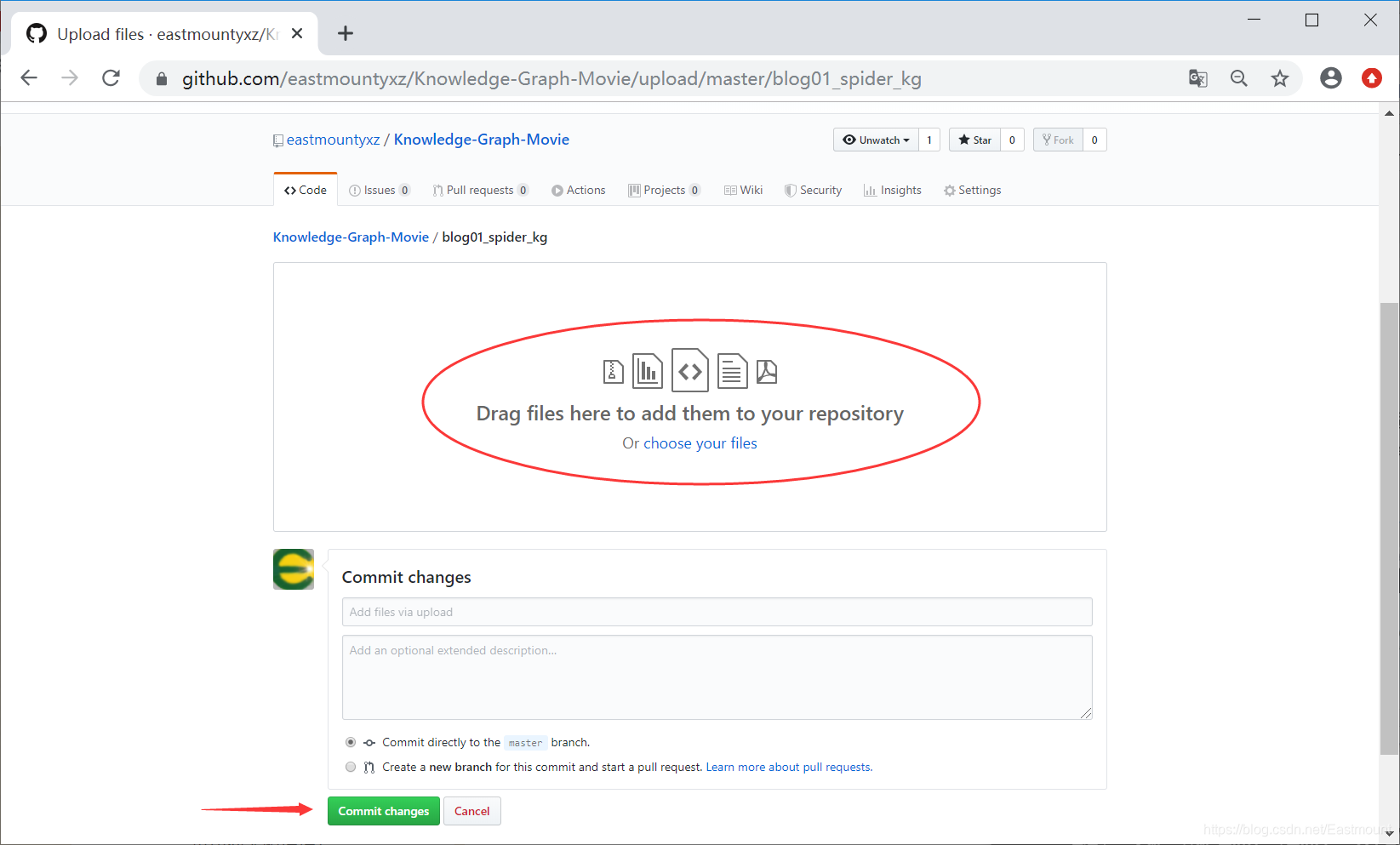Click the zoom magnifier icon in address bar
Screen dimensions: 1400x845
[x=1239, y=78]
